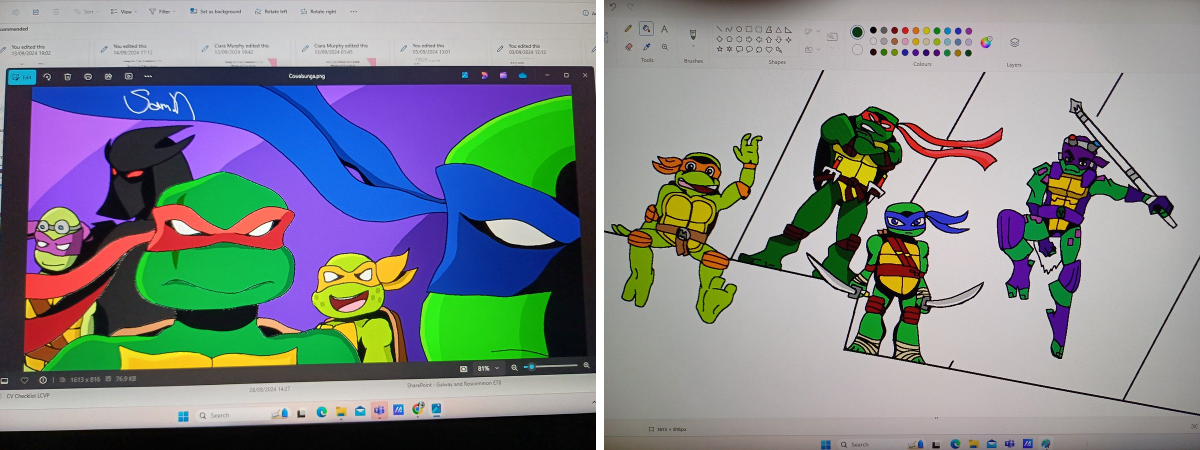Click Rotate right in File Explorer toolbar

click(x=318, y=11)
